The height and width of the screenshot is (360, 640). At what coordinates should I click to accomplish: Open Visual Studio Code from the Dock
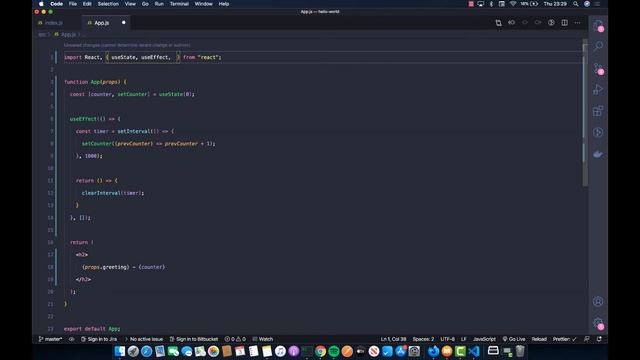pyautogui.click(x=473, y=351)
